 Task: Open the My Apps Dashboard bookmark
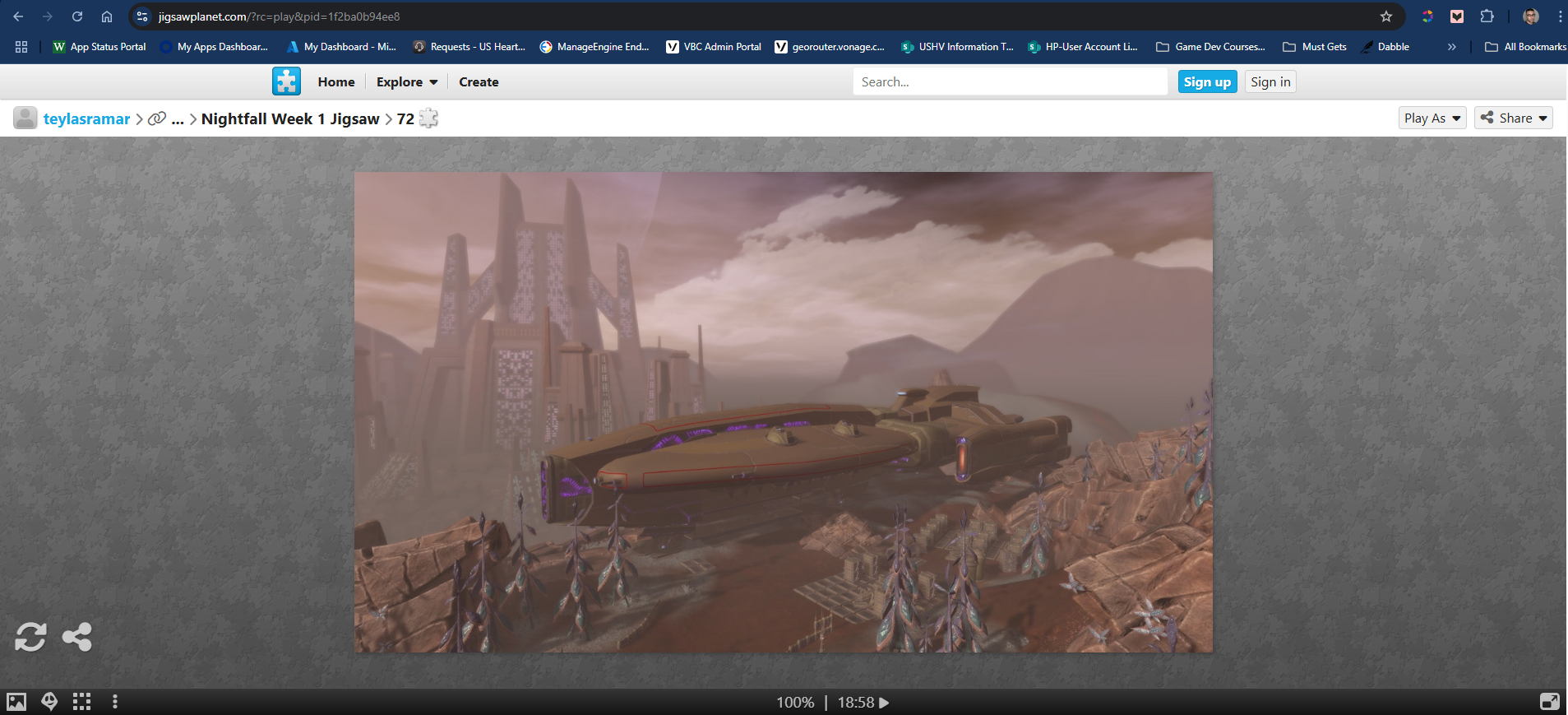(x=214, y=47)
